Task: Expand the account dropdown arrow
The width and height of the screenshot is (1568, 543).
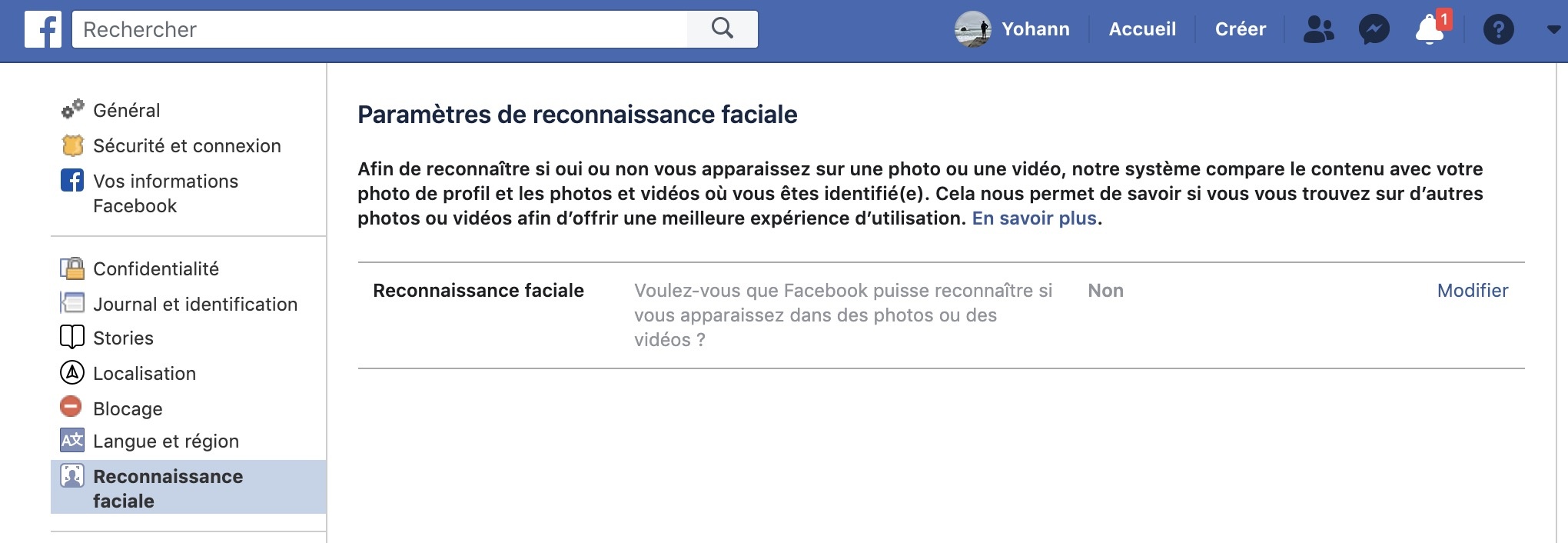Action: point(1553,29)
